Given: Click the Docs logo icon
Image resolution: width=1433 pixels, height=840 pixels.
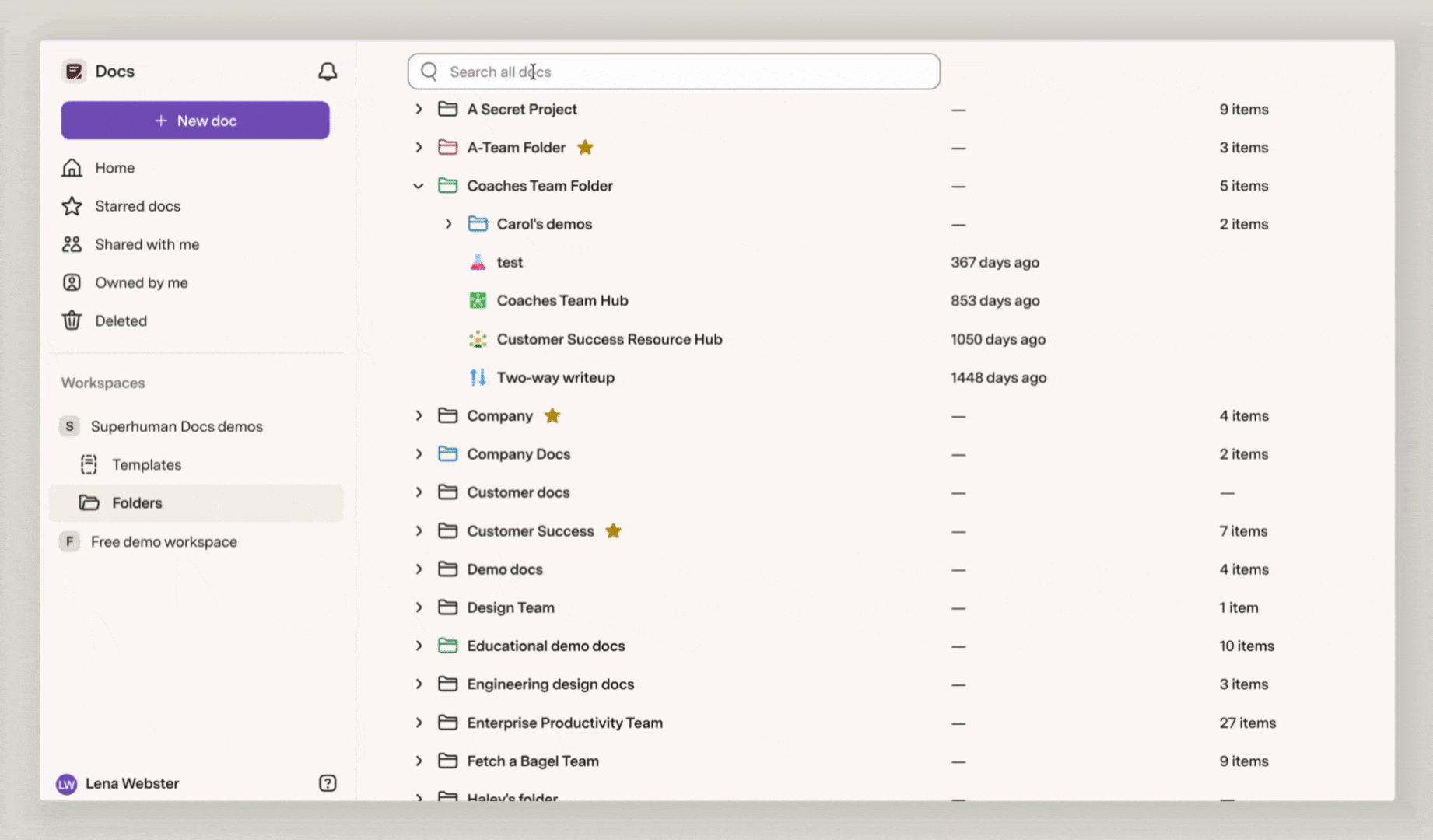Looking at the screenshot, I should tap(74, 72).
